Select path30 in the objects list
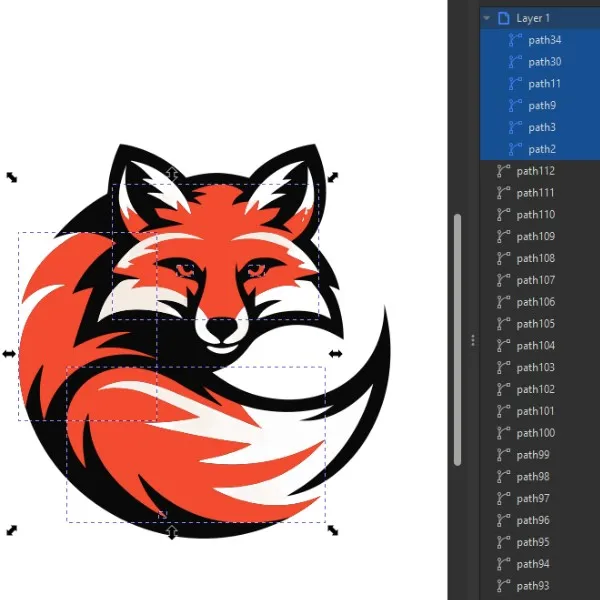 click(x=544, y=62)
